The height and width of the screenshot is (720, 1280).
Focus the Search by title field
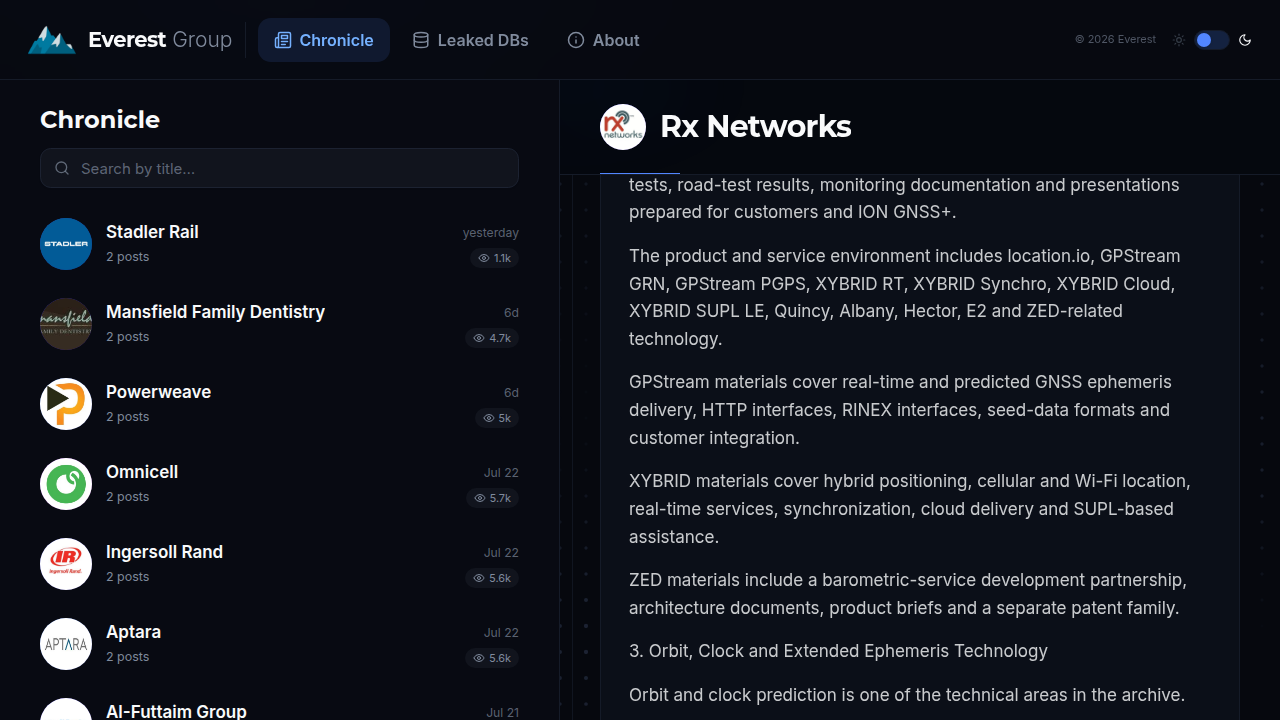(x=279, y=168)
